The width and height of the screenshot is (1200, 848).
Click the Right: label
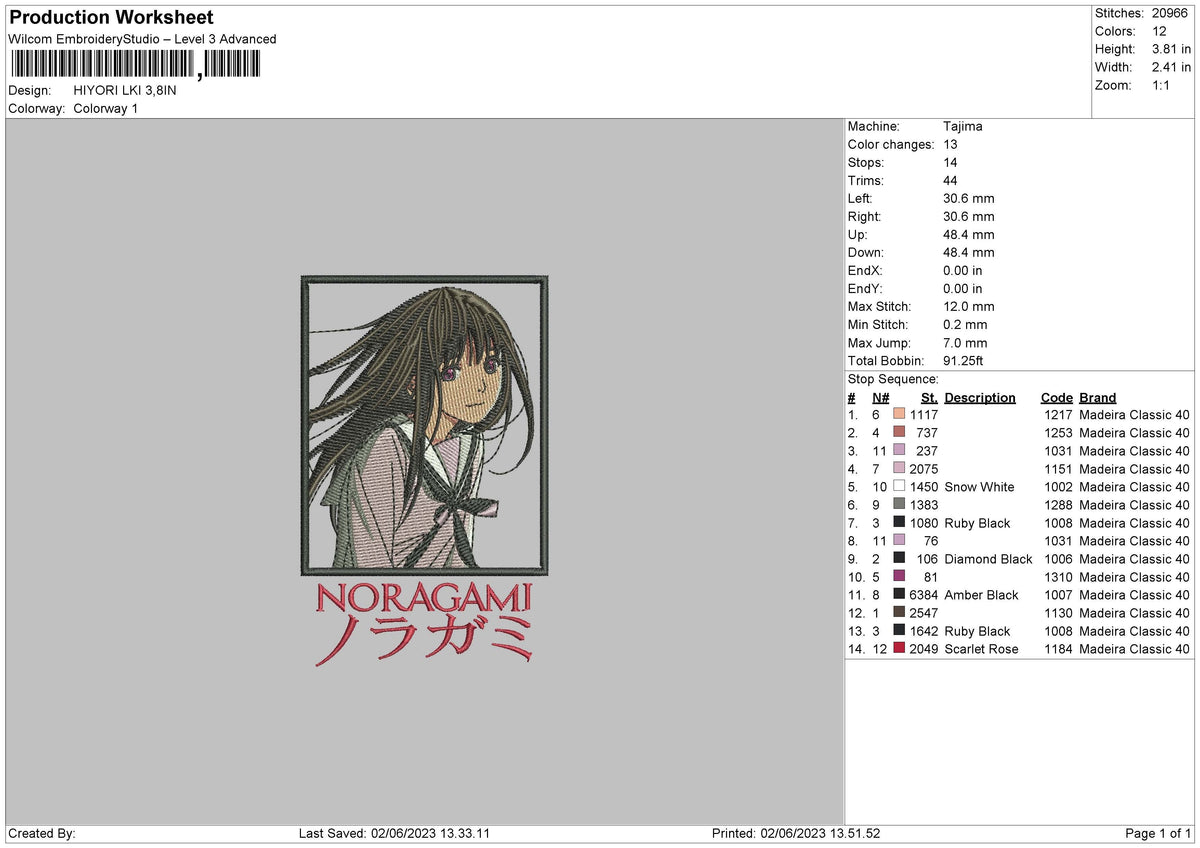[x=864, y=216]
